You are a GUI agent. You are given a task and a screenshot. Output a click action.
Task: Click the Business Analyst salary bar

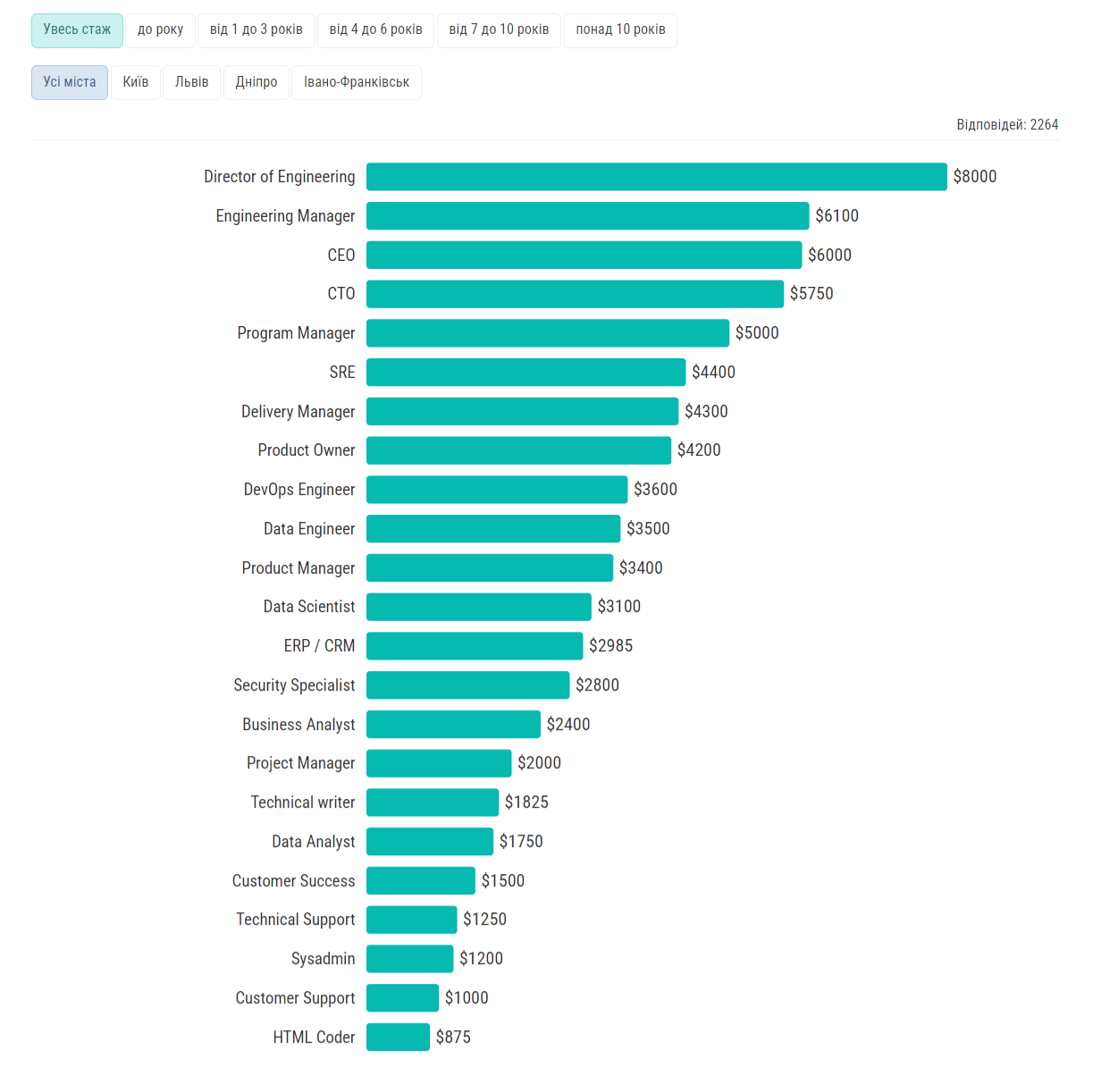point(453,724)
